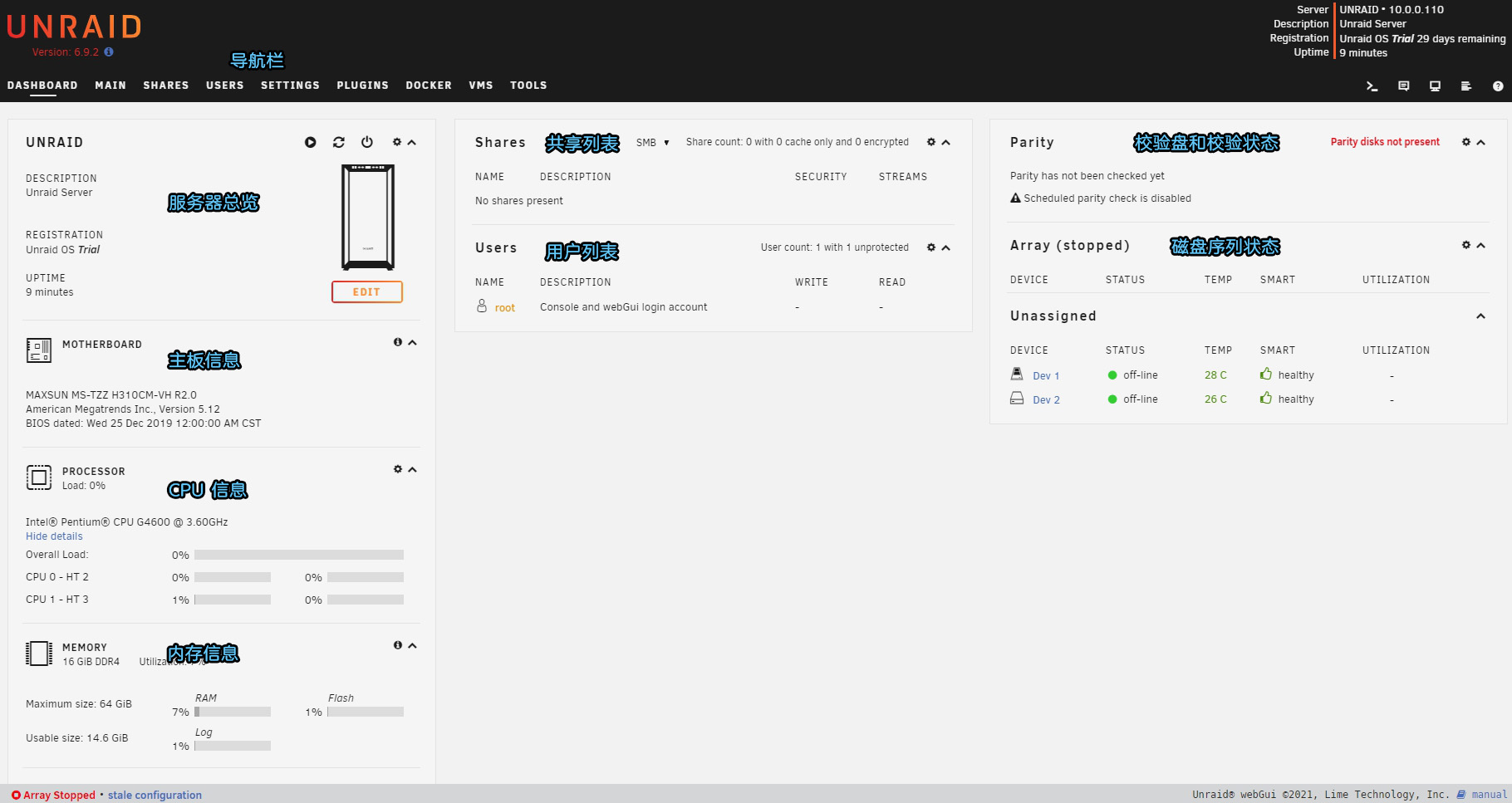The width and height of the screenshot is (1512, 803).
Task: Collapse the Parity panel
Action: click(1480, 142)
